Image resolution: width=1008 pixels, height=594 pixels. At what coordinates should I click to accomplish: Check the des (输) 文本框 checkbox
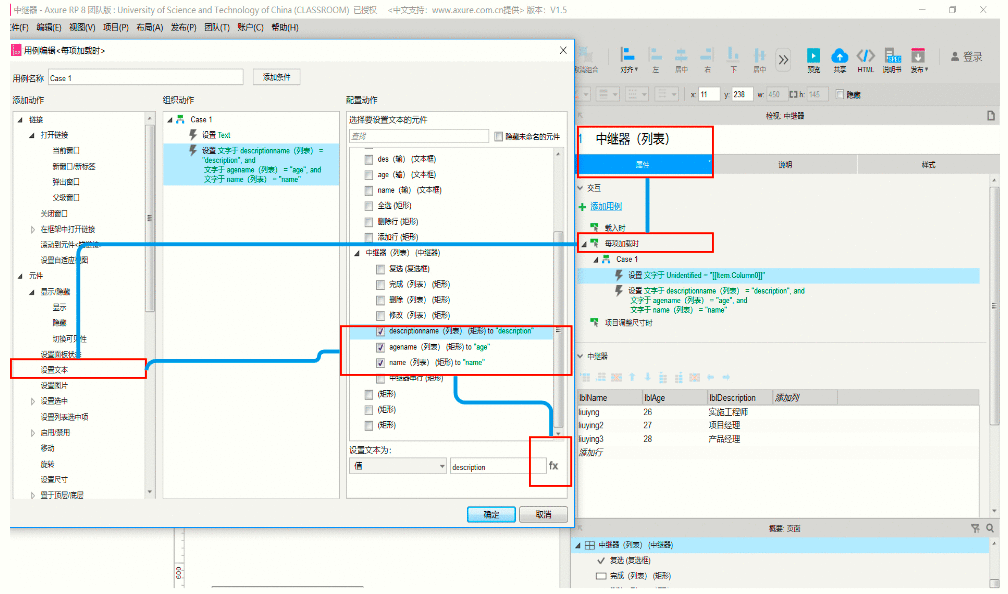tap(368, 159)
